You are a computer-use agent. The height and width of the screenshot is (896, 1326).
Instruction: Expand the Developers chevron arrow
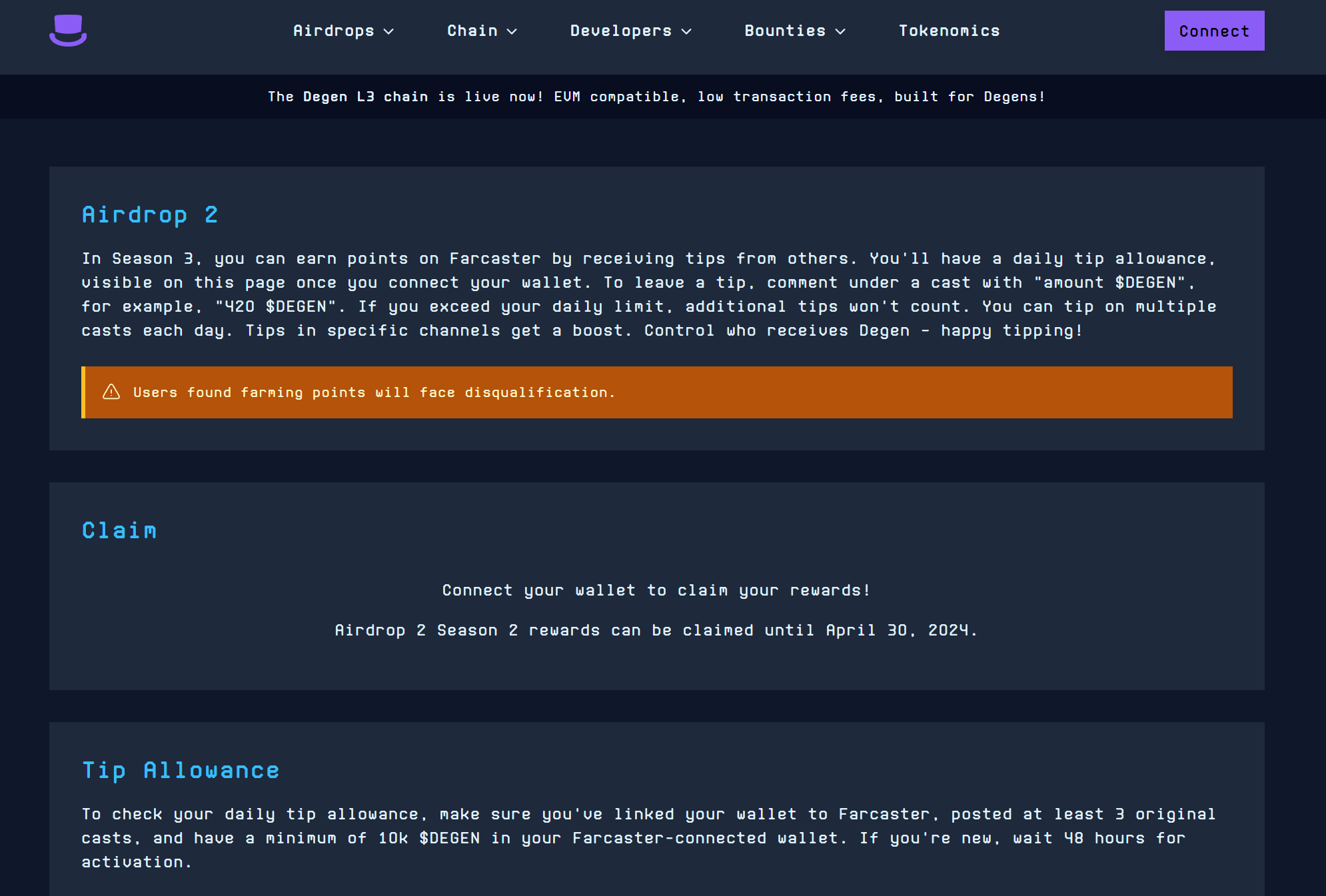click(x=686, y=31)
